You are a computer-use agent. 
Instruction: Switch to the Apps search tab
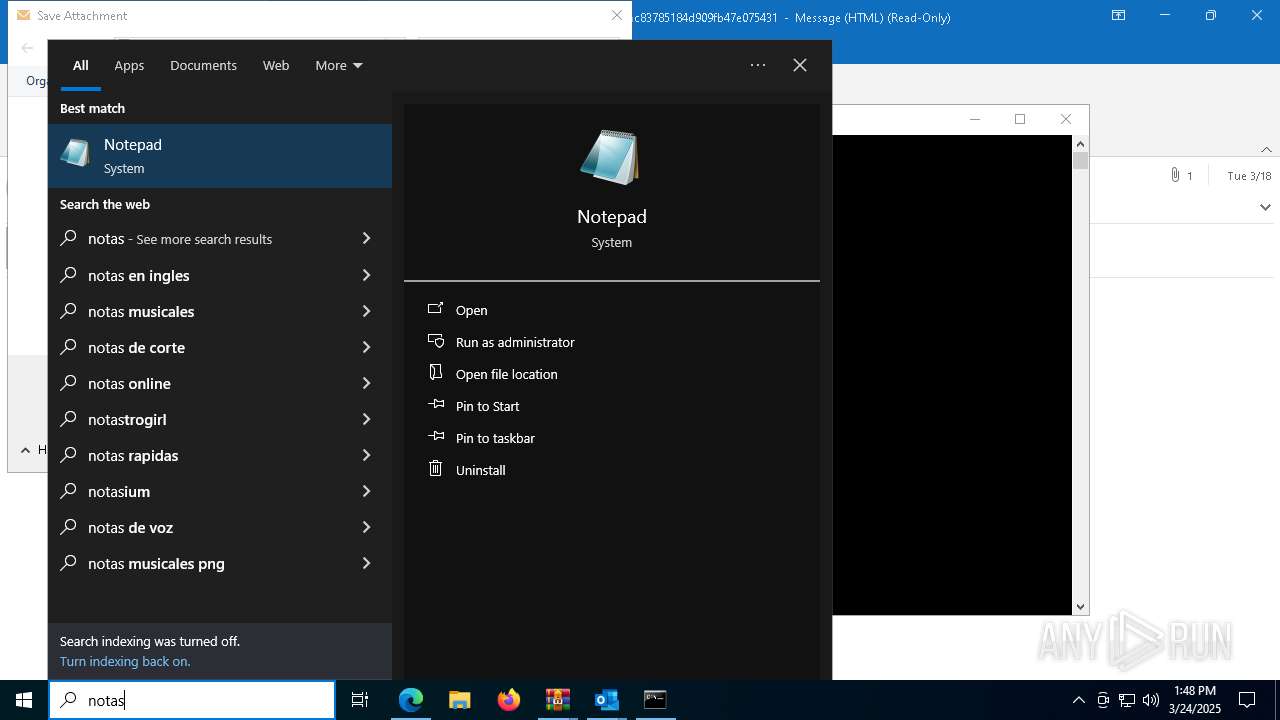pyautogui.click(x=129, y=65)
